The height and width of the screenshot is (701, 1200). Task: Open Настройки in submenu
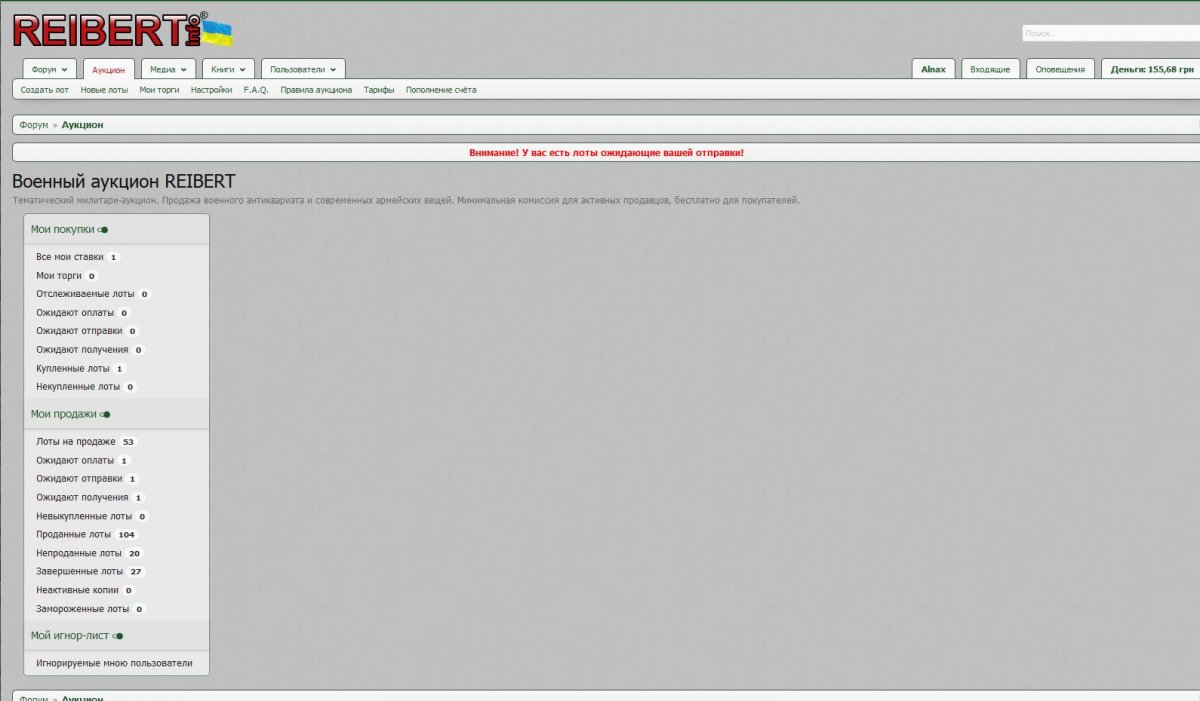pos(212,90)
